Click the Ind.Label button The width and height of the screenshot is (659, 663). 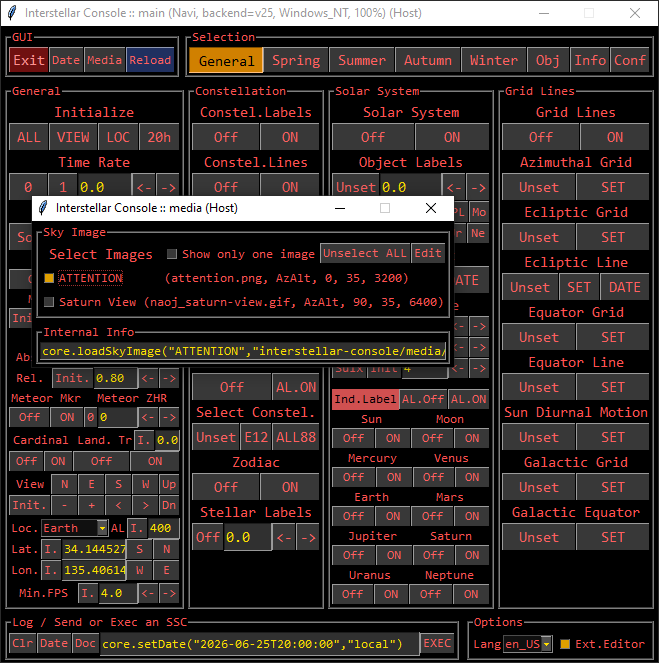click(x=365, y=399)
